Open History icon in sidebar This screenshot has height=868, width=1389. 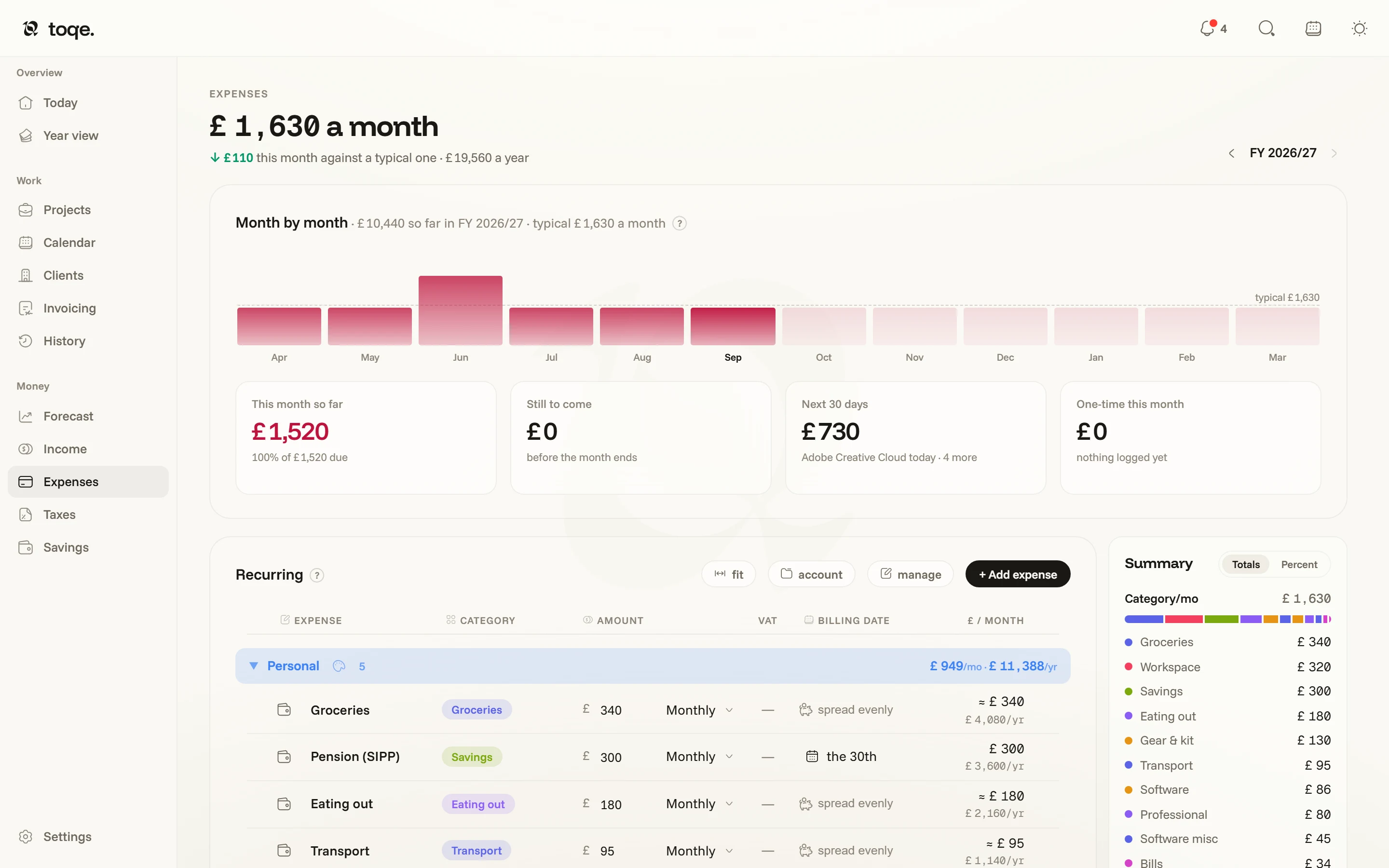26,341
